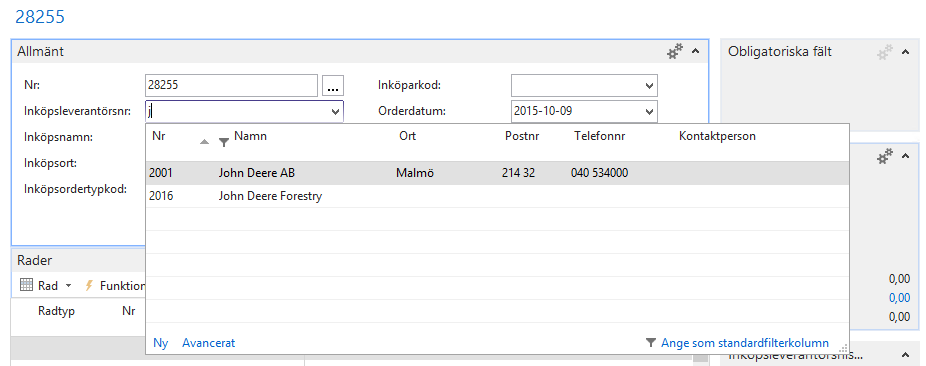Click phone number 040 534000
Viewport: 926px width, 366px height.
(599, 173)
